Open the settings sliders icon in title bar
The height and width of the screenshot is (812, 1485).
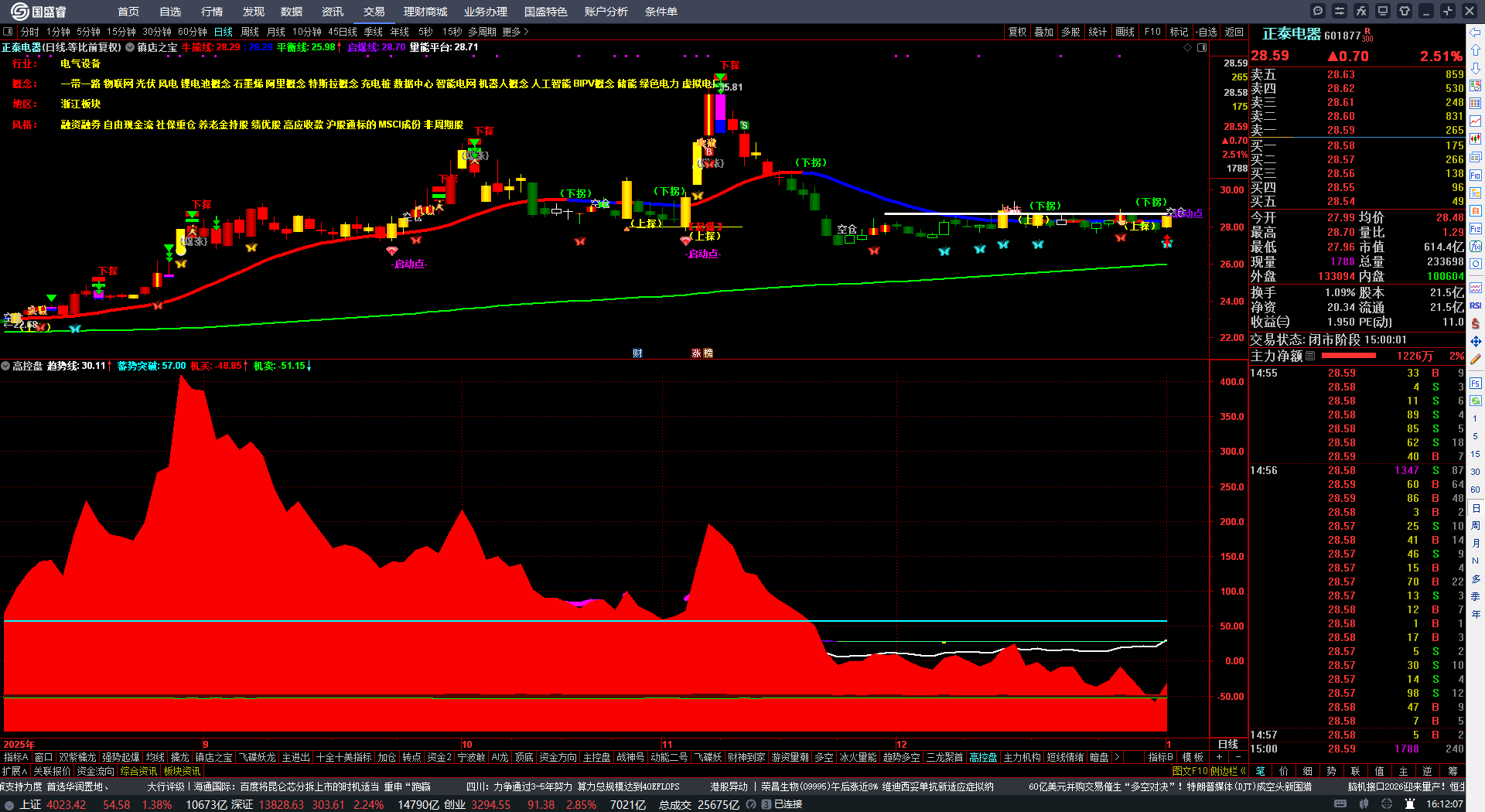click(1340, 11)
